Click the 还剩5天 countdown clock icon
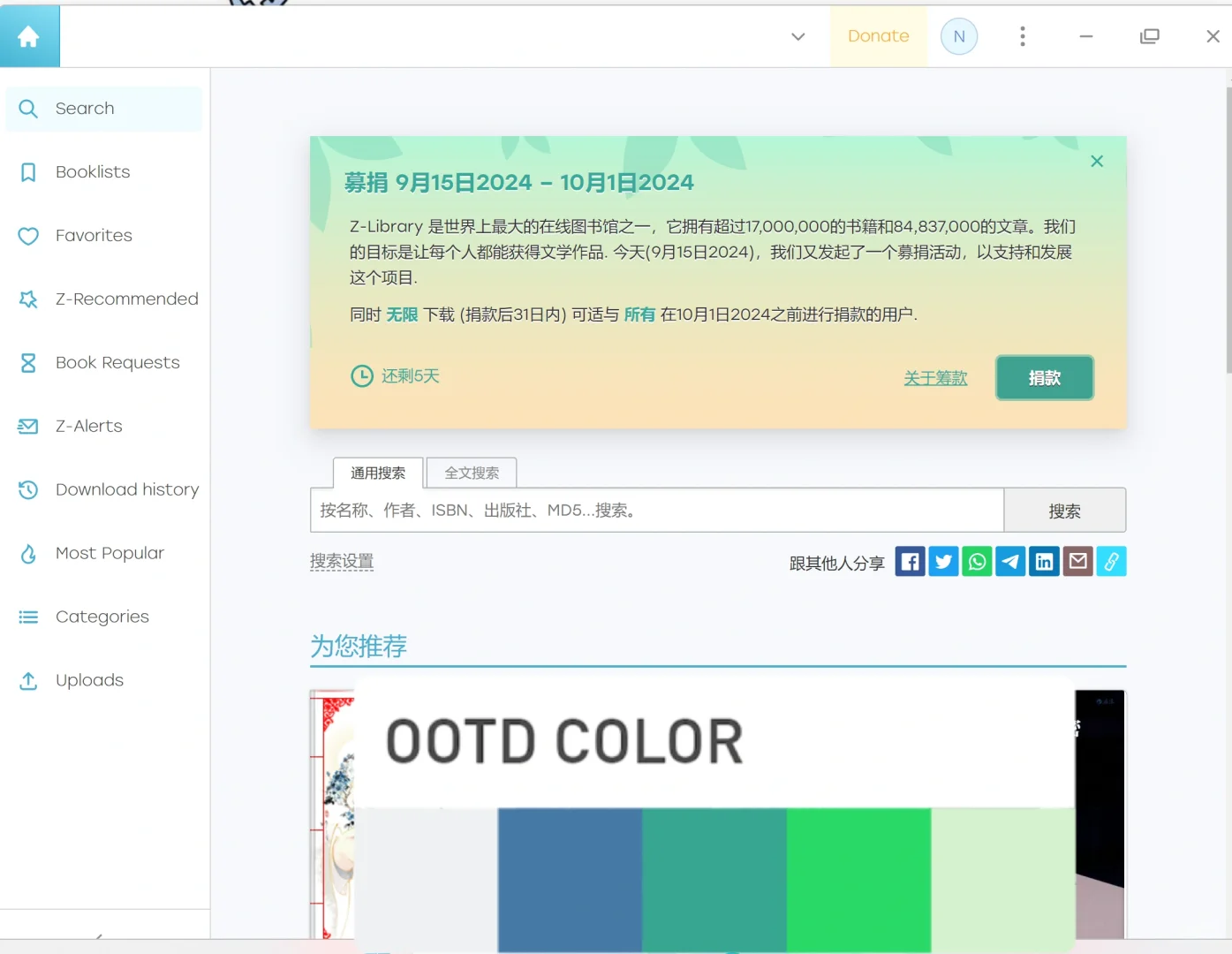Image resolution: width=1232 pixels, height=954 pixels. coord(362,376)
